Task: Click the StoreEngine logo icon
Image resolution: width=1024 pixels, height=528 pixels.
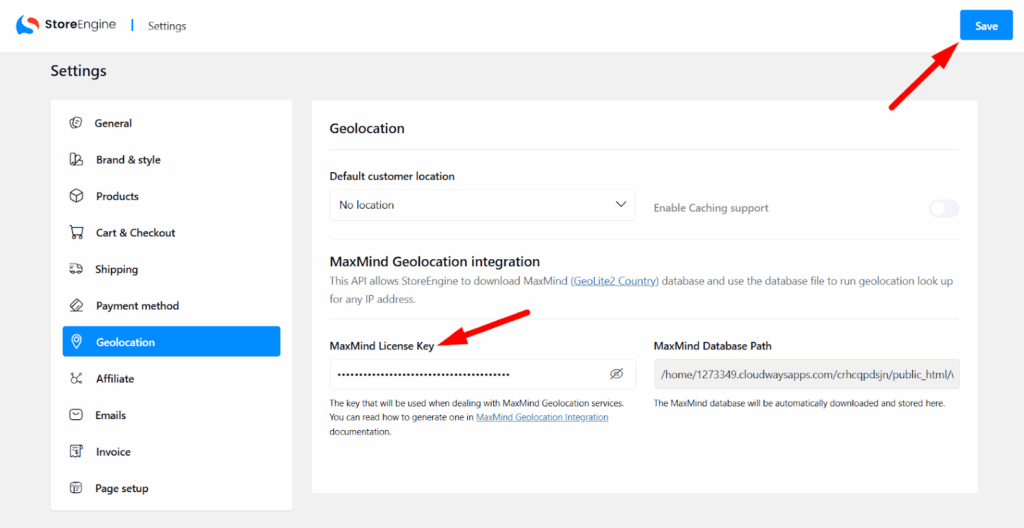Action: tap(27, 25)
